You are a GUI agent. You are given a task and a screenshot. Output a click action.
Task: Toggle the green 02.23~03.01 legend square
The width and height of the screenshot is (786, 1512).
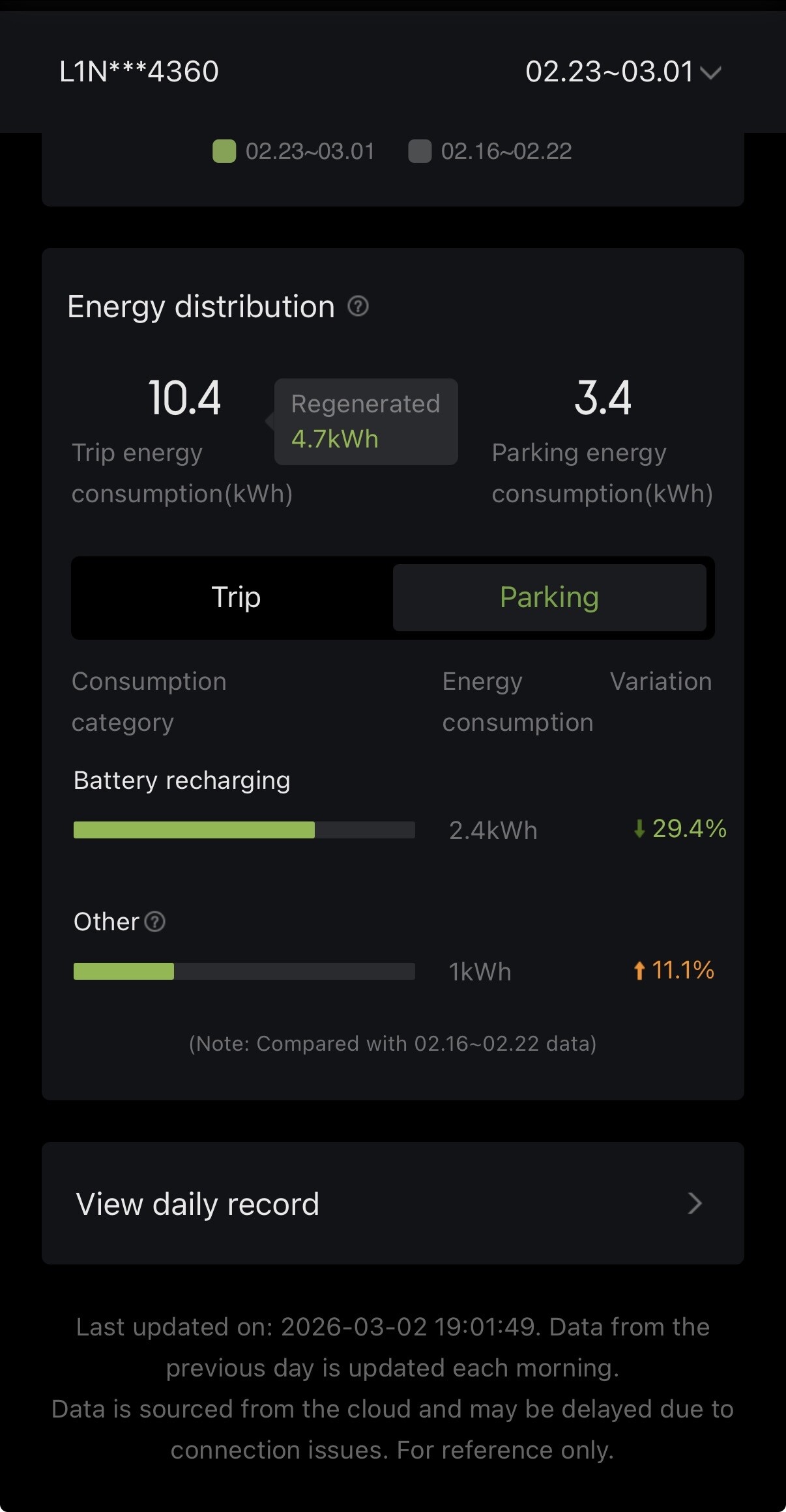(224, 151)
